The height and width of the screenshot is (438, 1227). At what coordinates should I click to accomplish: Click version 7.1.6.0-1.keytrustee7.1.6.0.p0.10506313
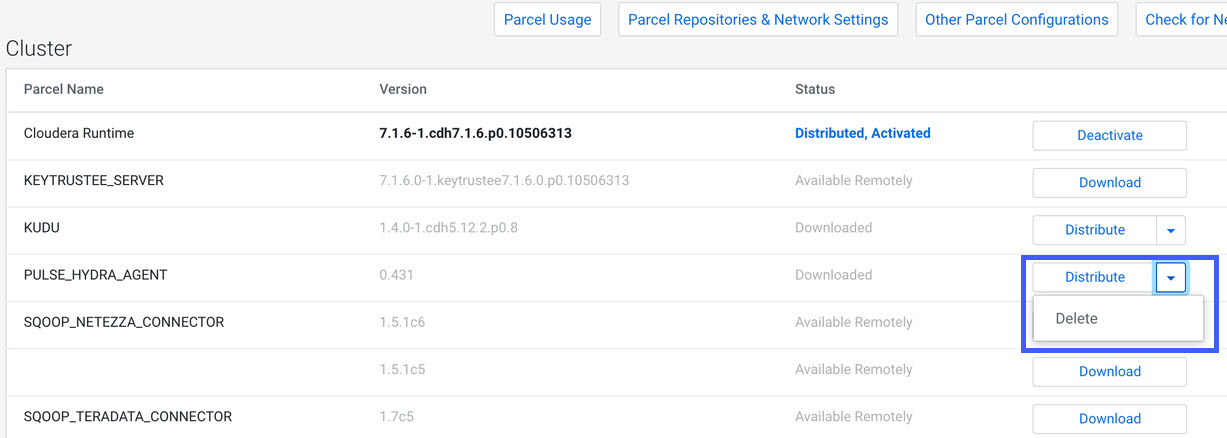504,180
